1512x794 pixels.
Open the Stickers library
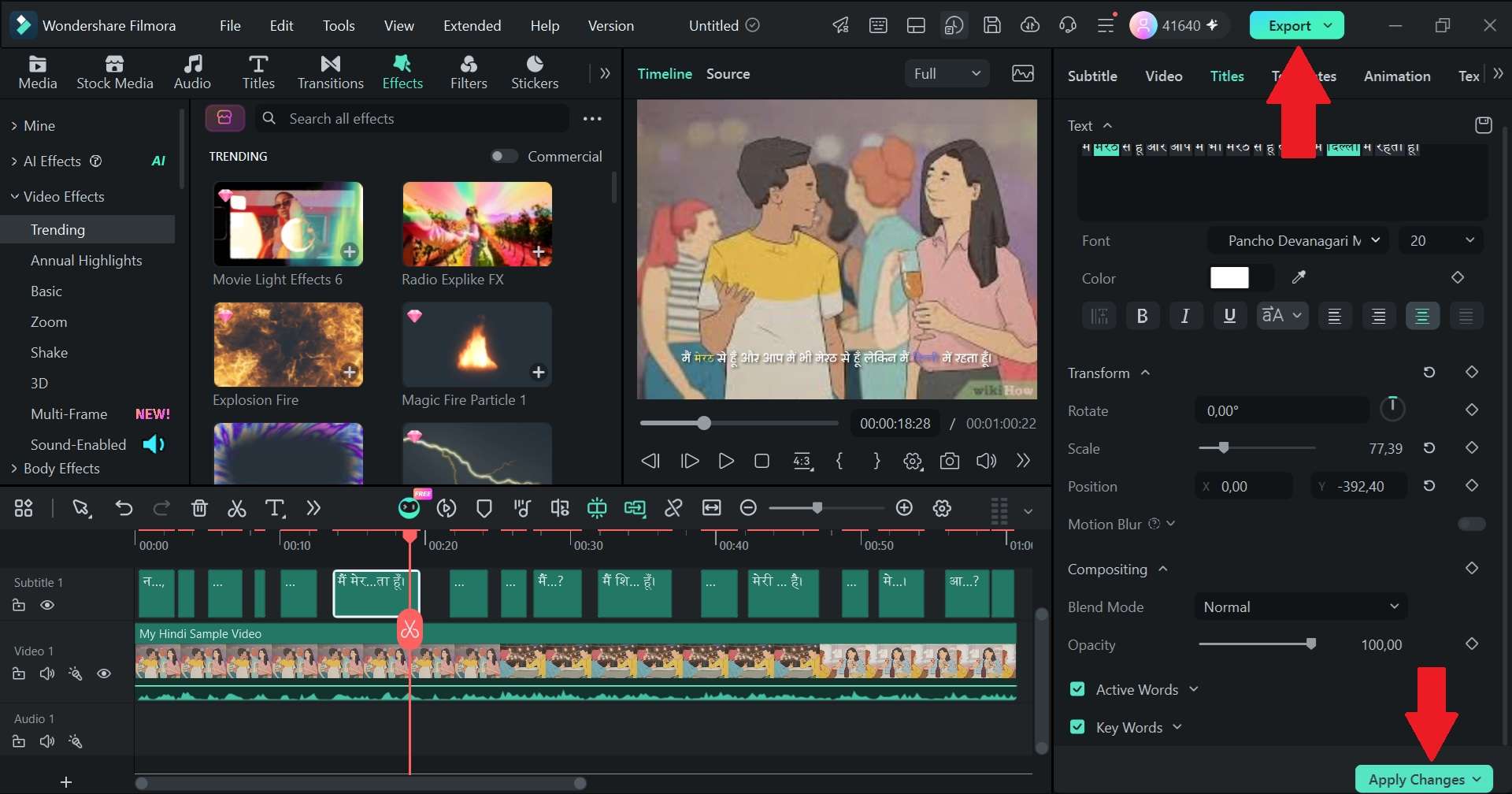point(535,72)
